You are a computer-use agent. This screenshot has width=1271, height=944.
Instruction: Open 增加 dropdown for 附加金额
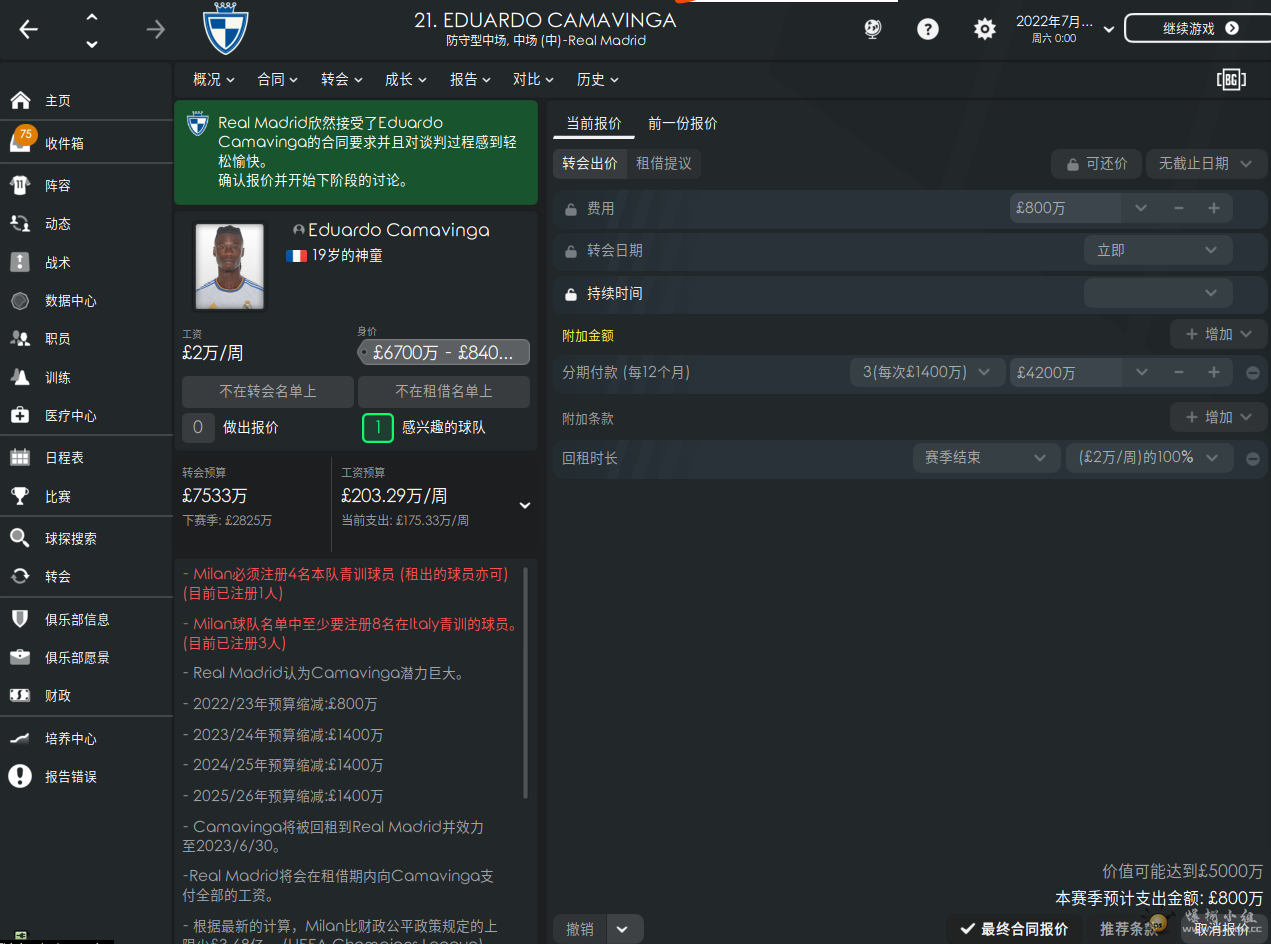pos(1218,334)
